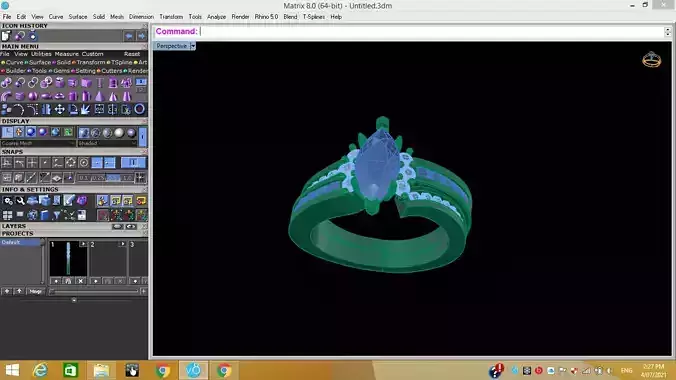
Task: Click the ring view icon in viewport corner
Action: [651, 60]
